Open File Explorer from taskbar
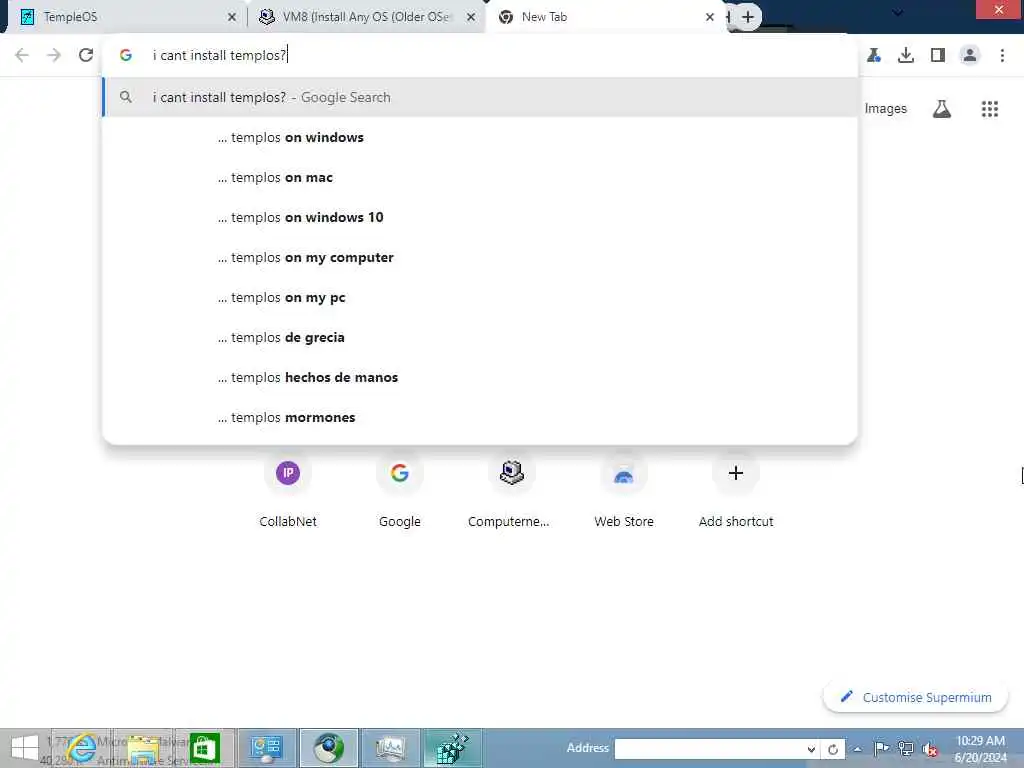 tap(144, 748)
